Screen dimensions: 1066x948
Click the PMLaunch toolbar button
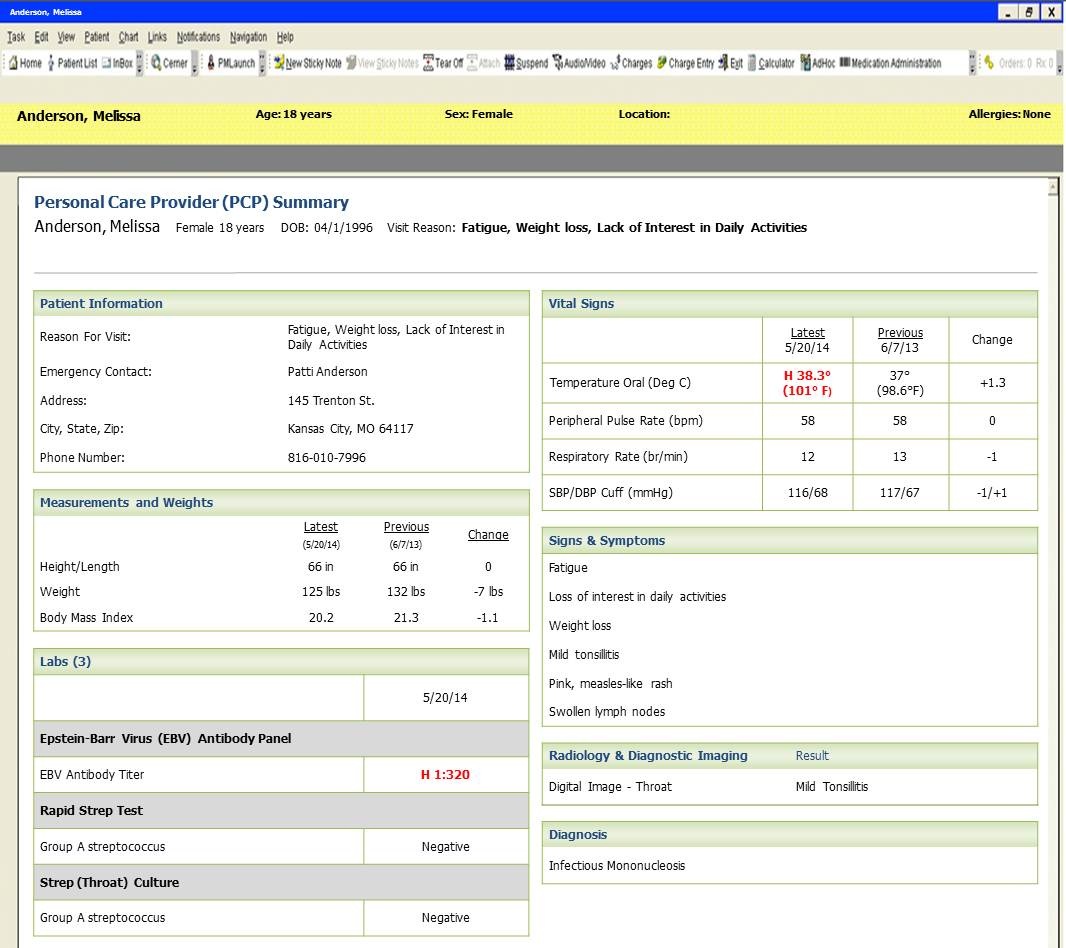point(230,63)
